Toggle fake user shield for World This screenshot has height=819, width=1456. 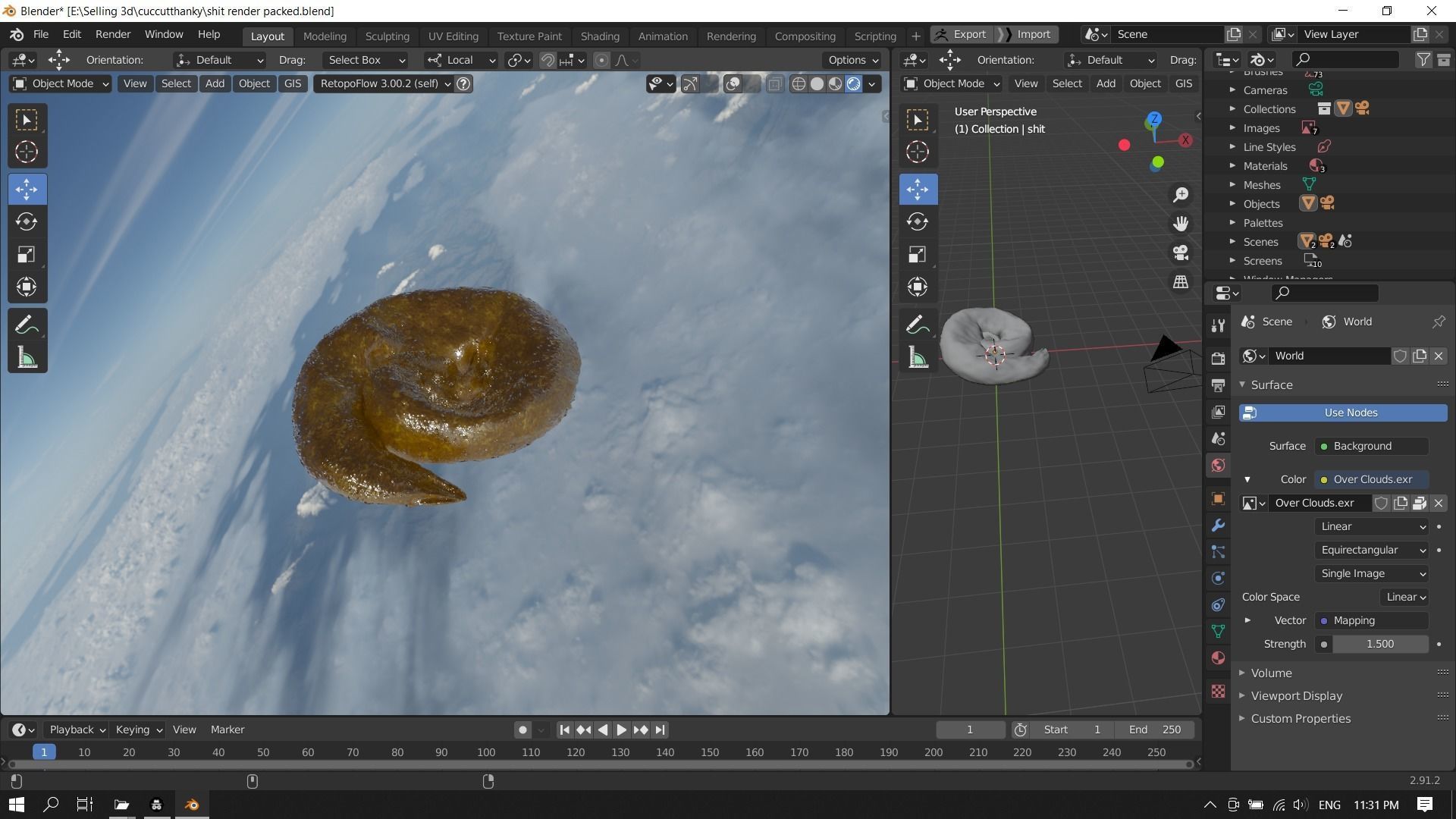click(1400, 356)
